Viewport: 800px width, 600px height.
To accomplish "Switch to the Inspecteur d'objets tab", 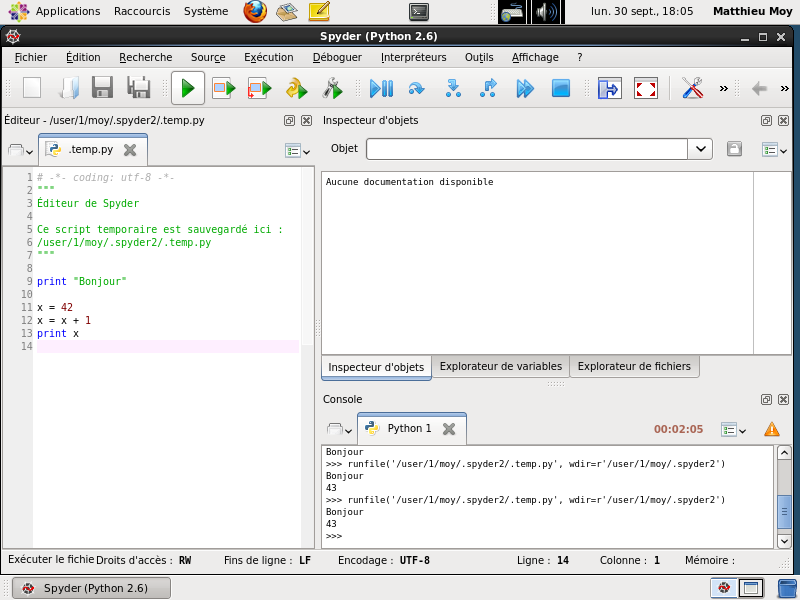I will [376, 367].
